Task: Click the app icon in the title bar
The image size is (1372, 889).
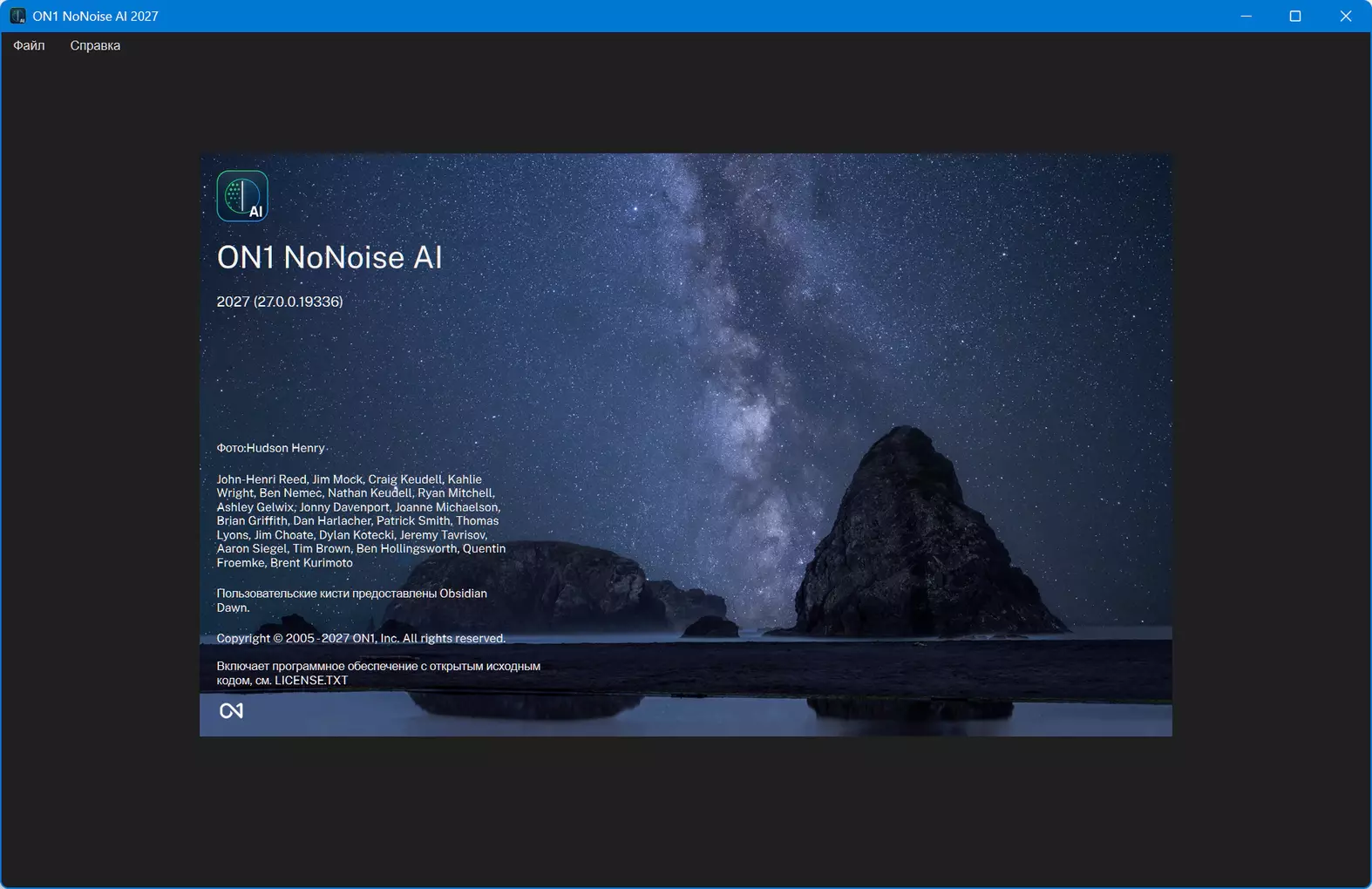Action: click(17, 16)
